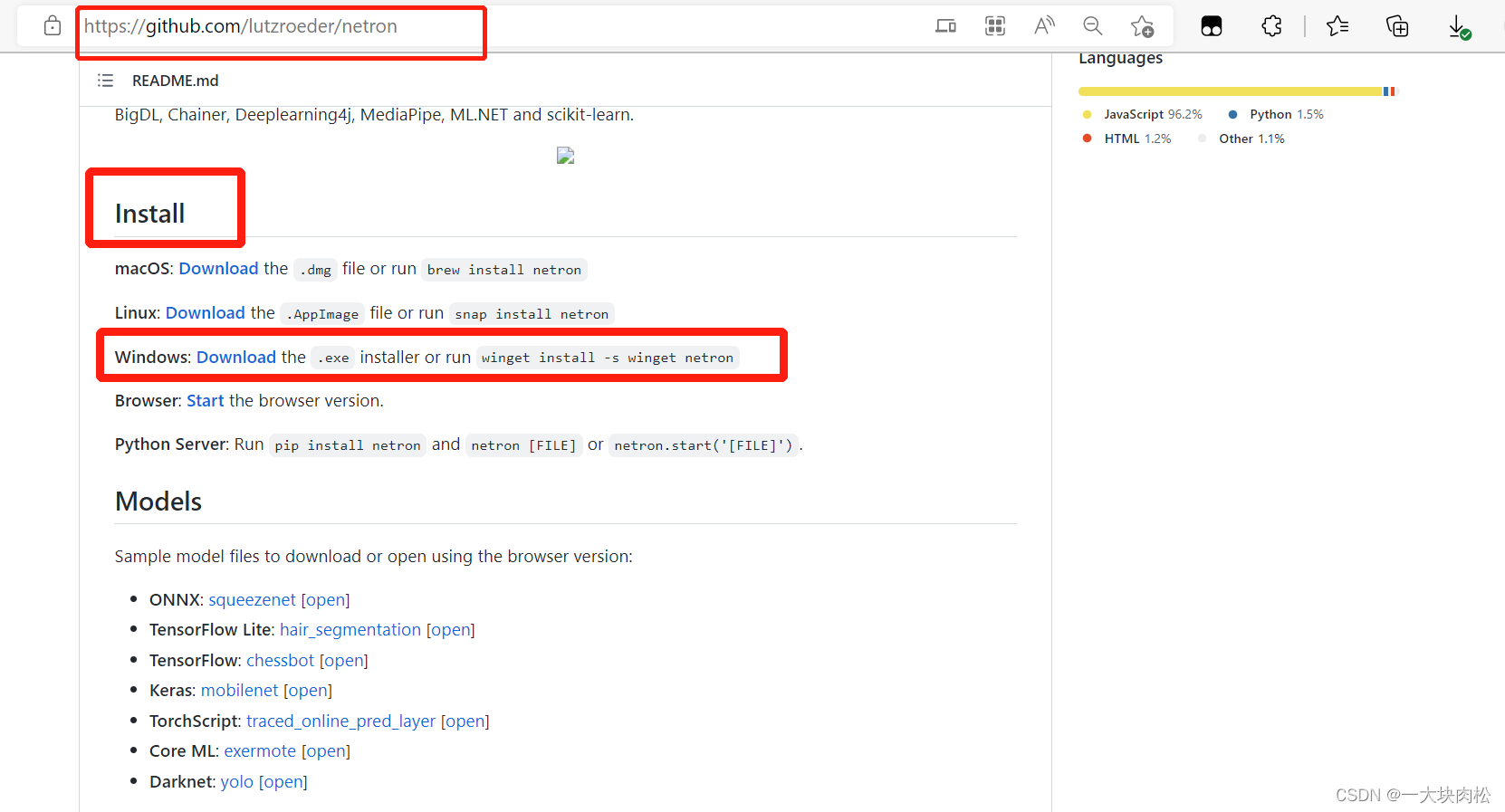Click [open] next to mobilenet
This screenshot has width=1505, height=812.
308,691
